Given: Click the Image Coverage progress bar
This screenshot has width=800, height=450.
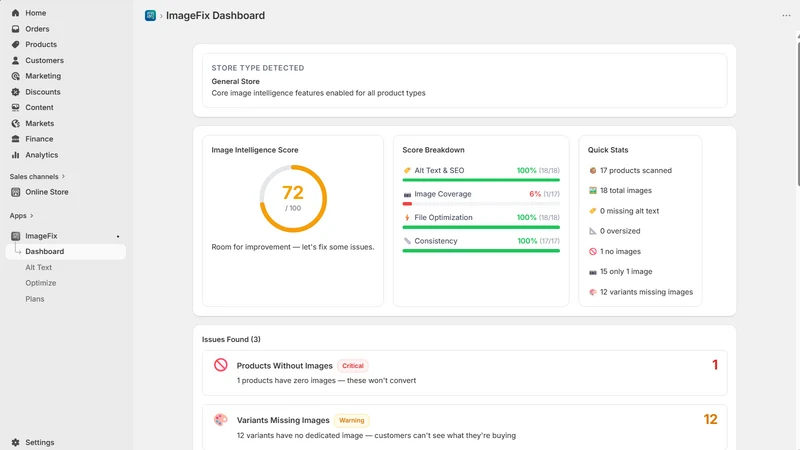Looking at the screenshot, I should pyautogui.click(x=481, y=204).
